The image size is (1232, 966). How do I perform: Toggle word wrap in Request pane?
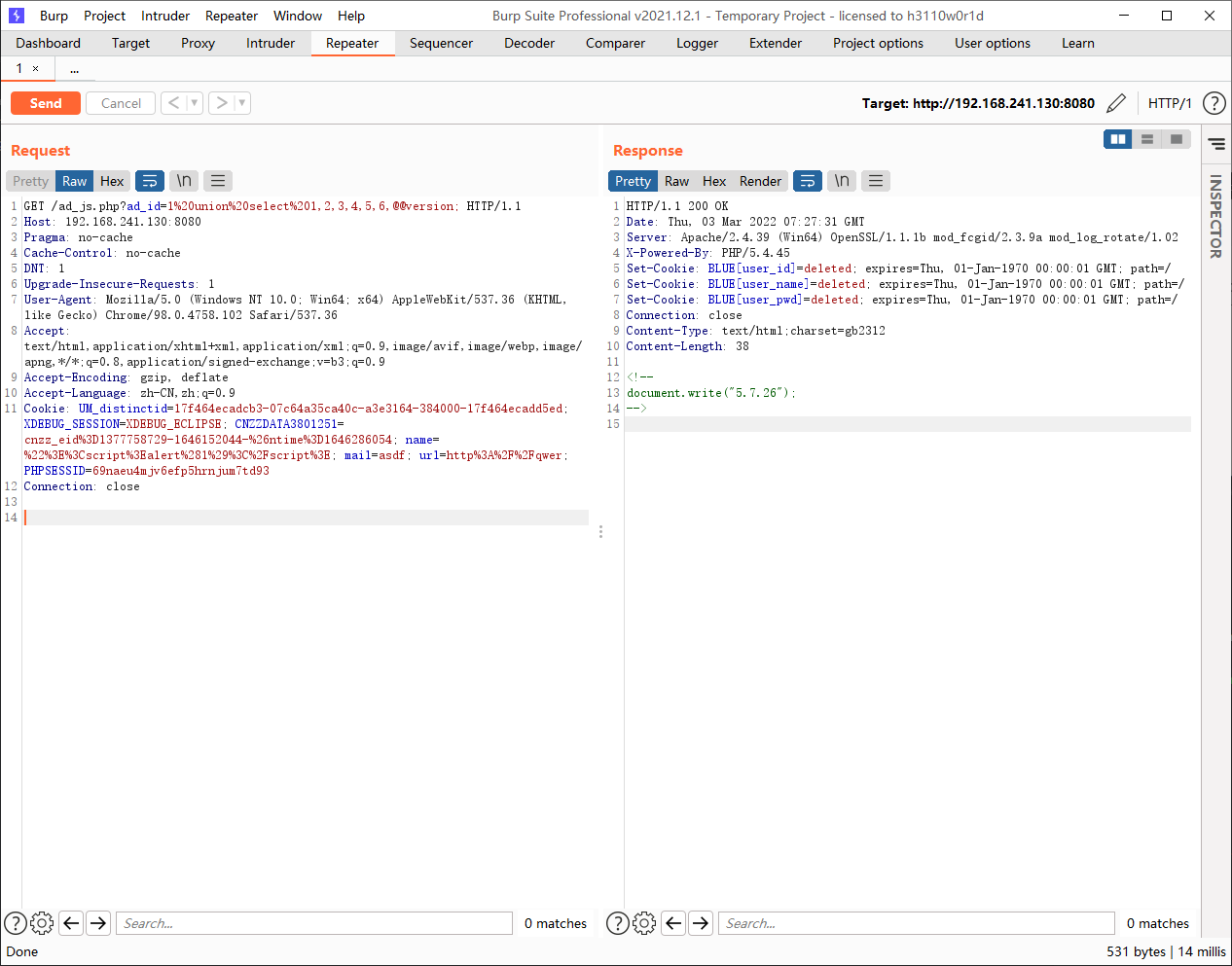(x=150, y=181)
